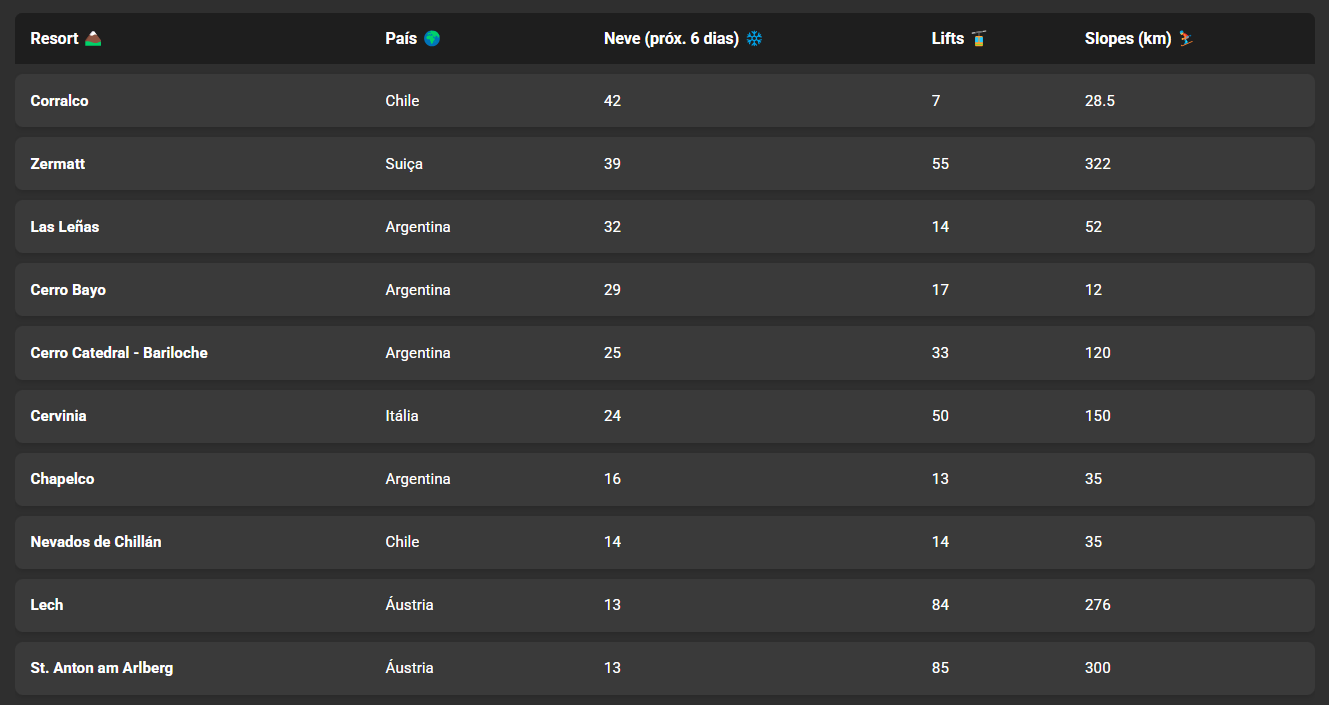Select the St. Anton am Arlberg row
1329x705 pixels.
pyautogui.click(x=664, y=668)
